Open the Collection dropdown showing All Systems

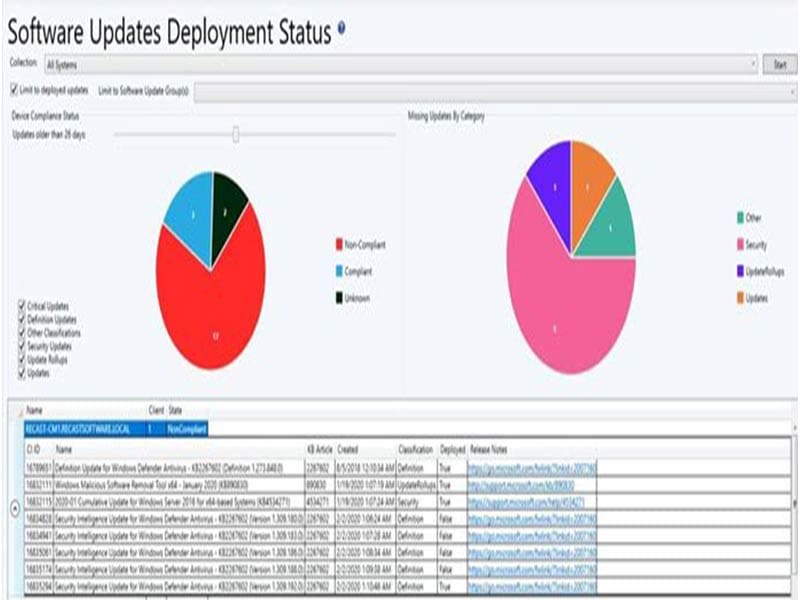[x=400, y=64]
